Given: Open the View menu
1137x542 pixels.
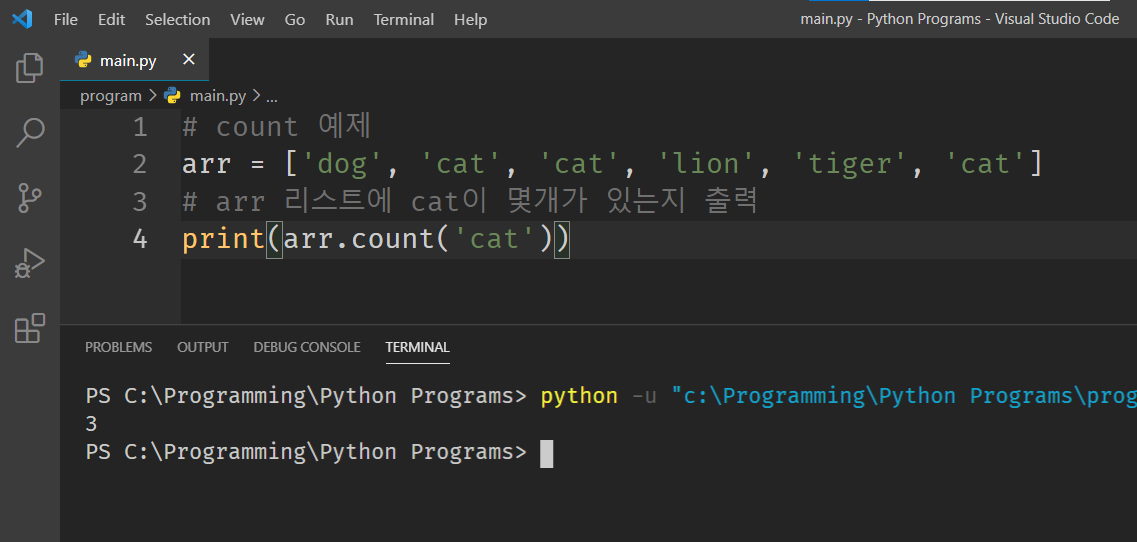Looking at the screenshot, I should (247, 20).
